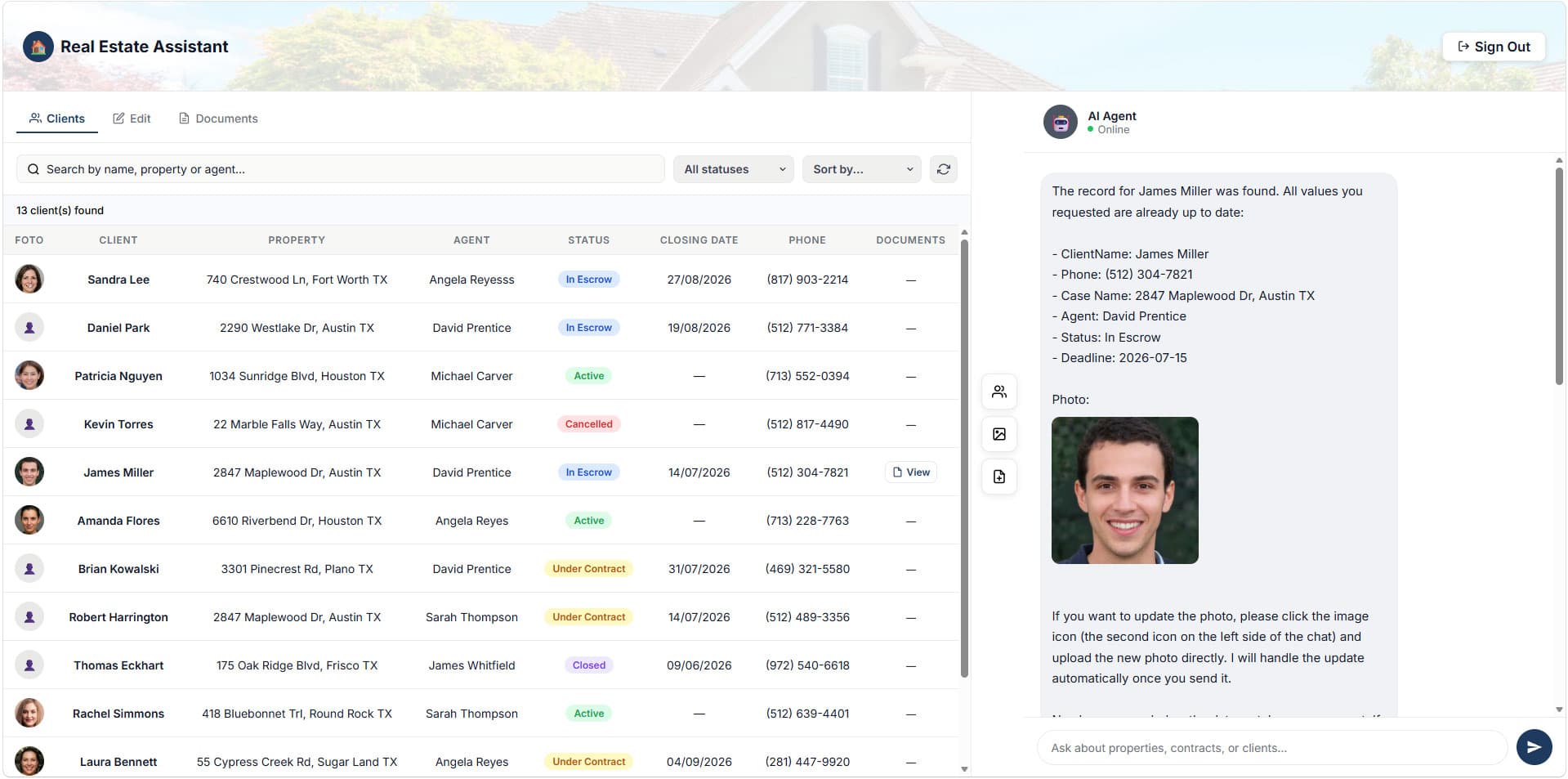This screenshot has height=779, width=1568.
Task: Click Robert Harrington's placeholder avatar
Action: pos(29,616)
